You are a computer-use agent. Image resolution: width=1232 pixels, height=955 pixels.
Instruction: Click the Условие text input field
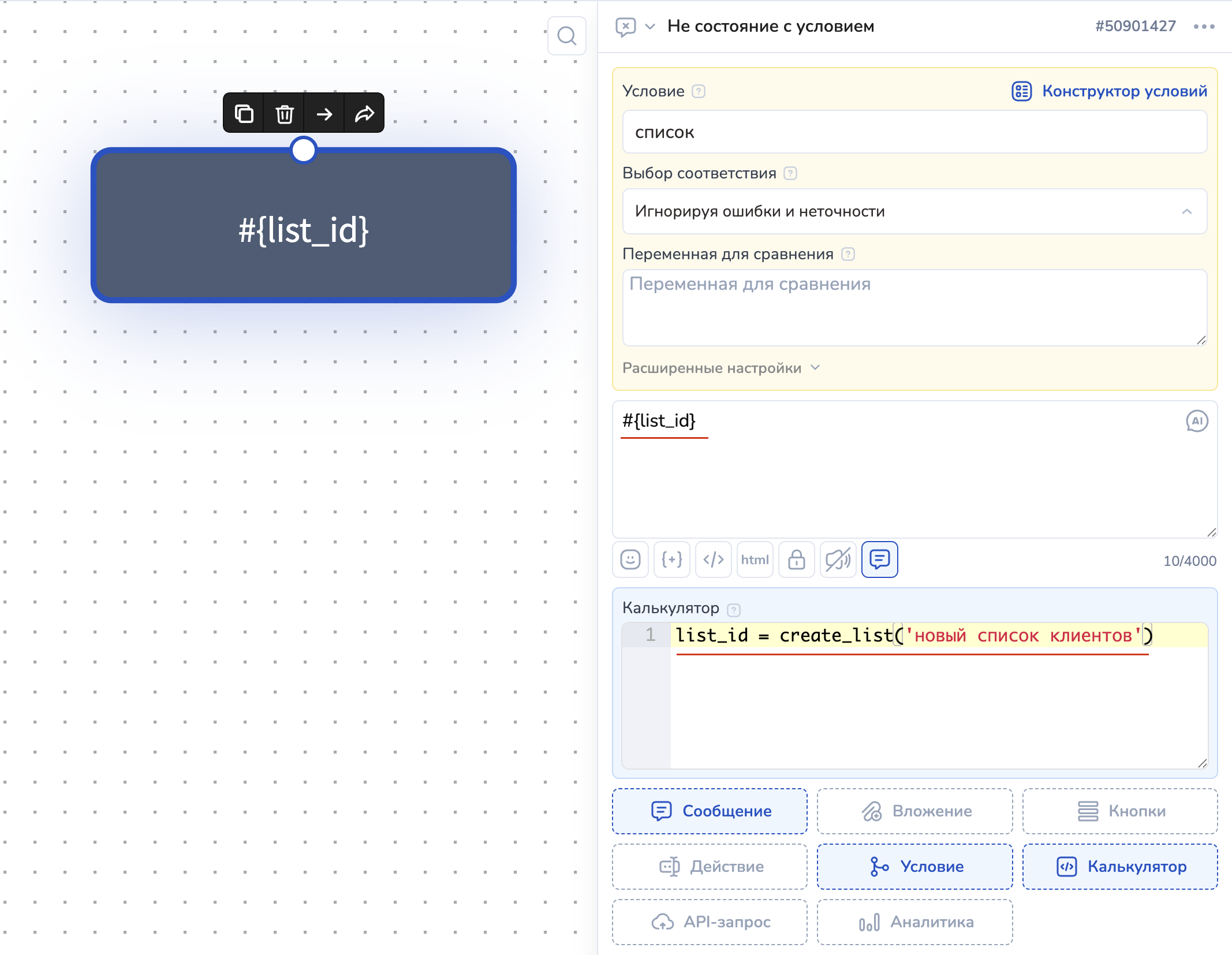(914, 132)
